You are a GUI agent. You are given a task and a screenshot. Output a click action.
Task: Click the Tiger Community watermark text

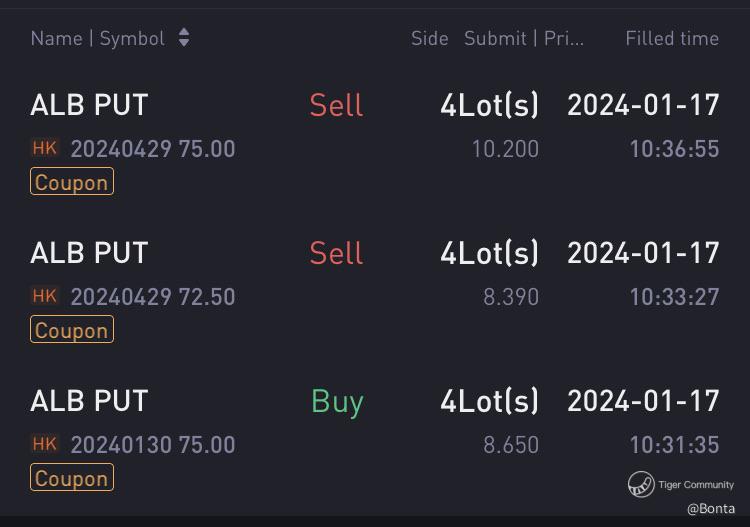click(696, 485)
